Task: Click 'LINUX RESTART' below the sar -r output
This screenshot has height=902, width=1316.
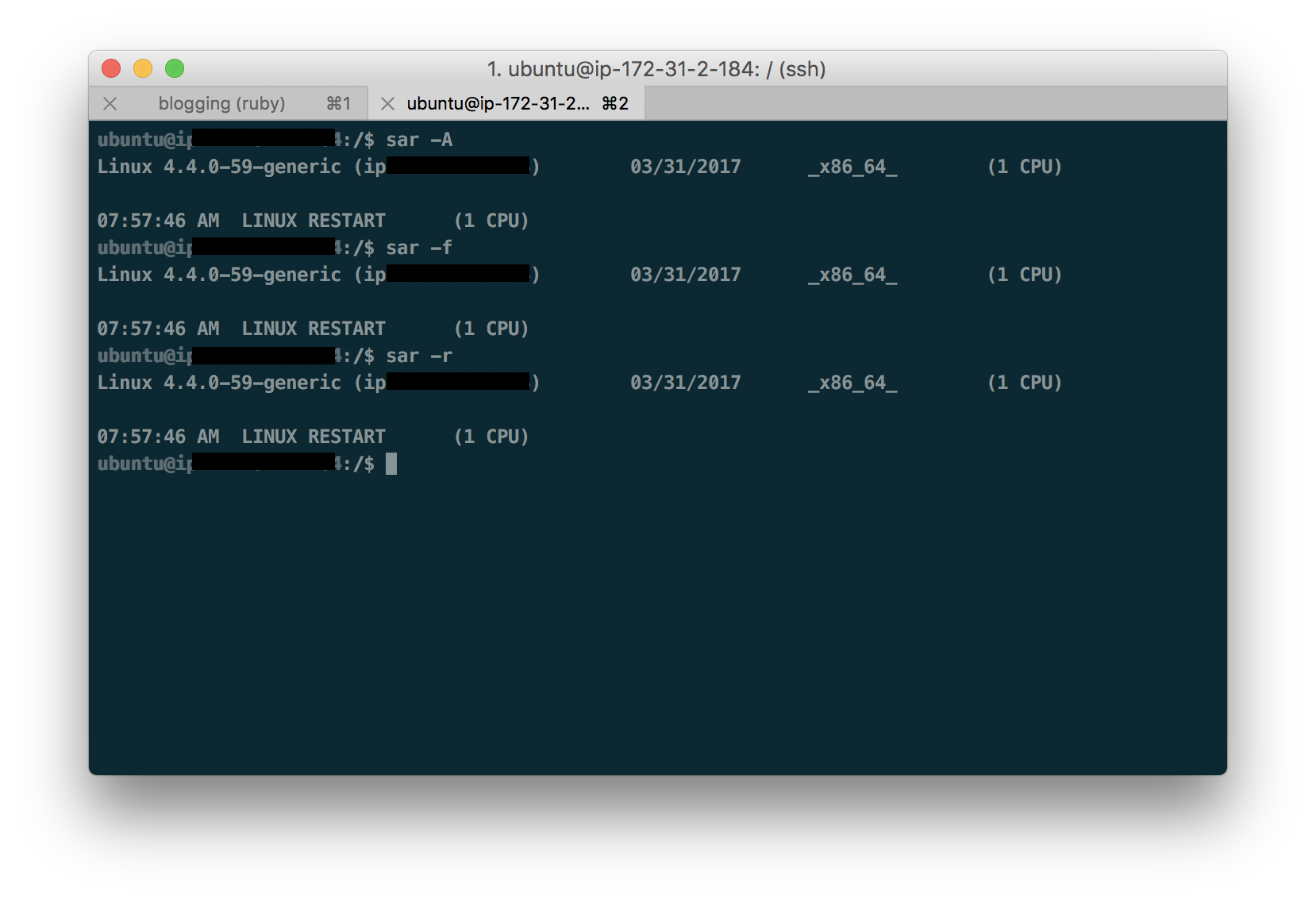Action: tap(314, 437)
